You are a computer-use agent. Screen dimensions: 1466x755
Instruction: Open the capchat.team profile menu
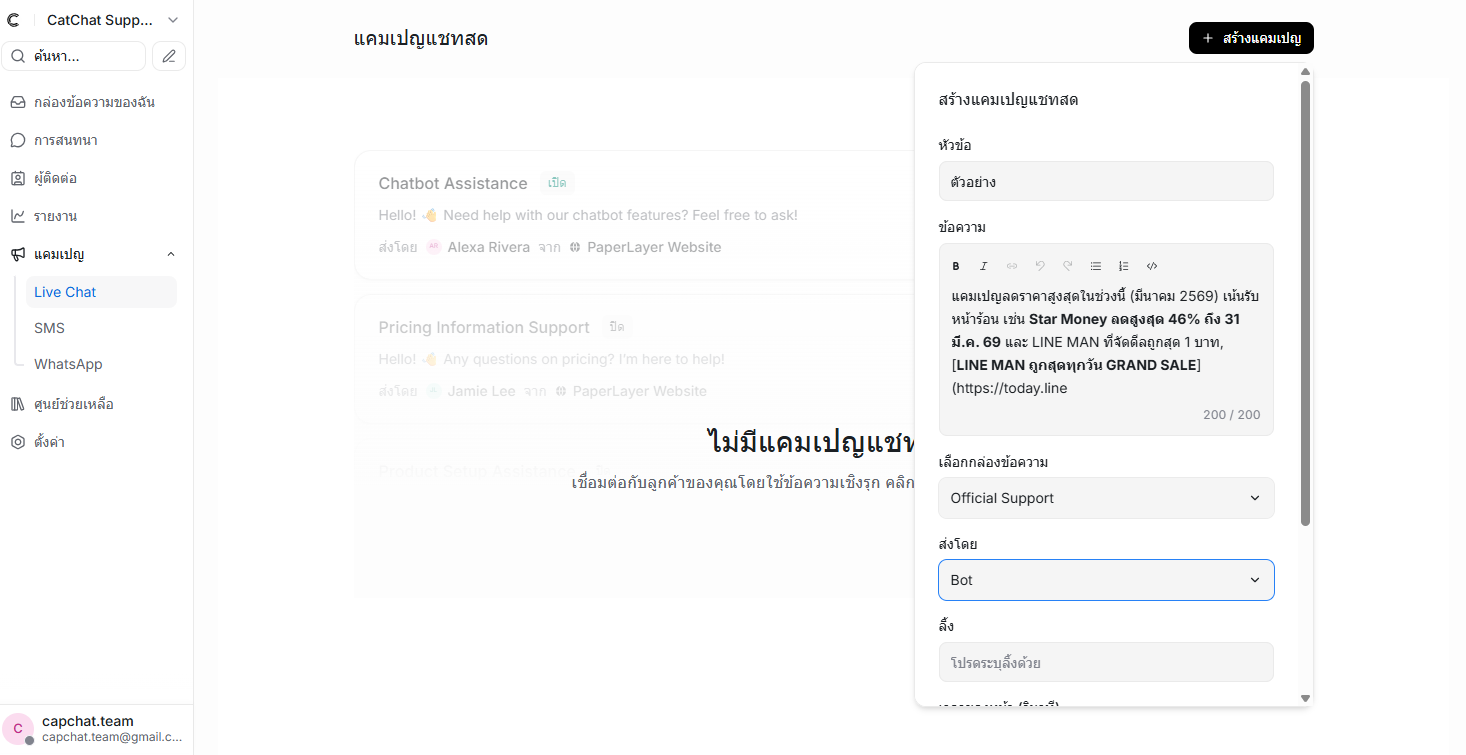tap(96, 729)
